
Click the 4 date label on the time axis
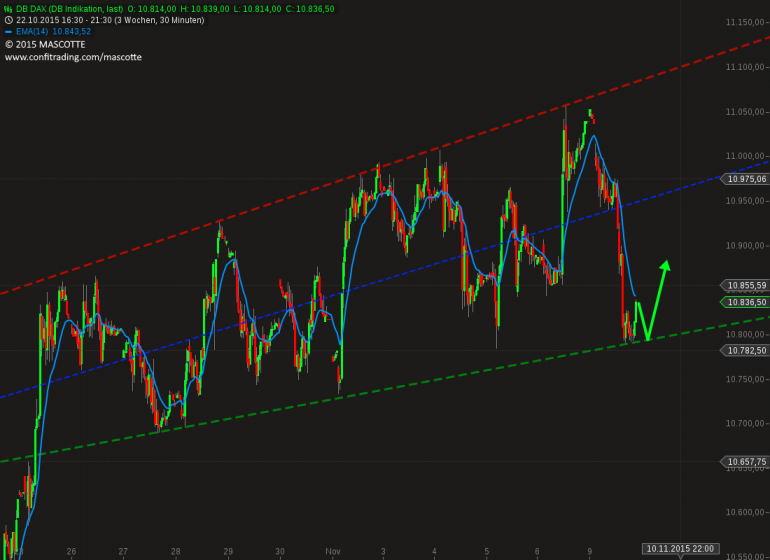click(x=434, y=551)
